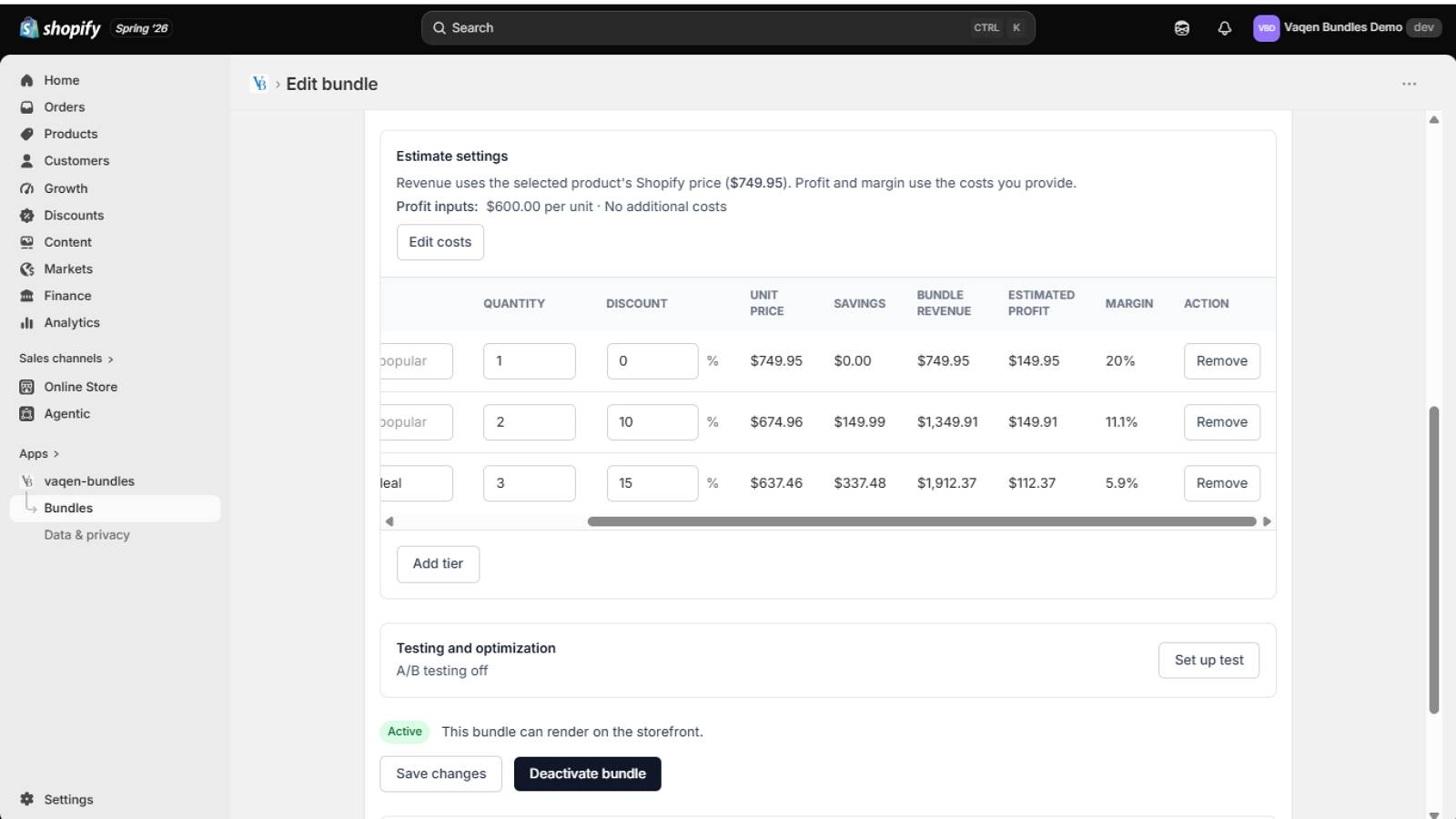This screenshot has width=1456, height=819.
Task: Focus the quantity field showing 3
Action: (530, 483)
